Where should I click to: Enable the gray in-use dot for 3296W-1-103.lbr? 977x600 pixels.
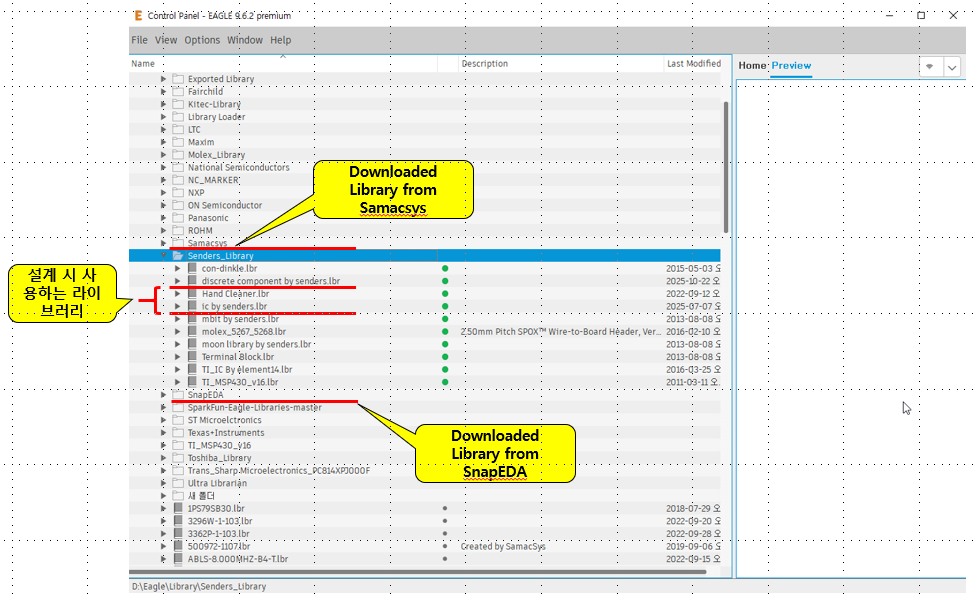445,521
